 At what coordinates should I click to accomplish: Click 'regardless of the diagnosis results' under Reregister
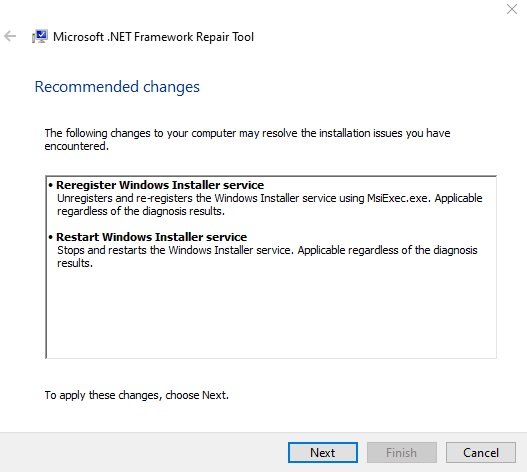(140, 211)
